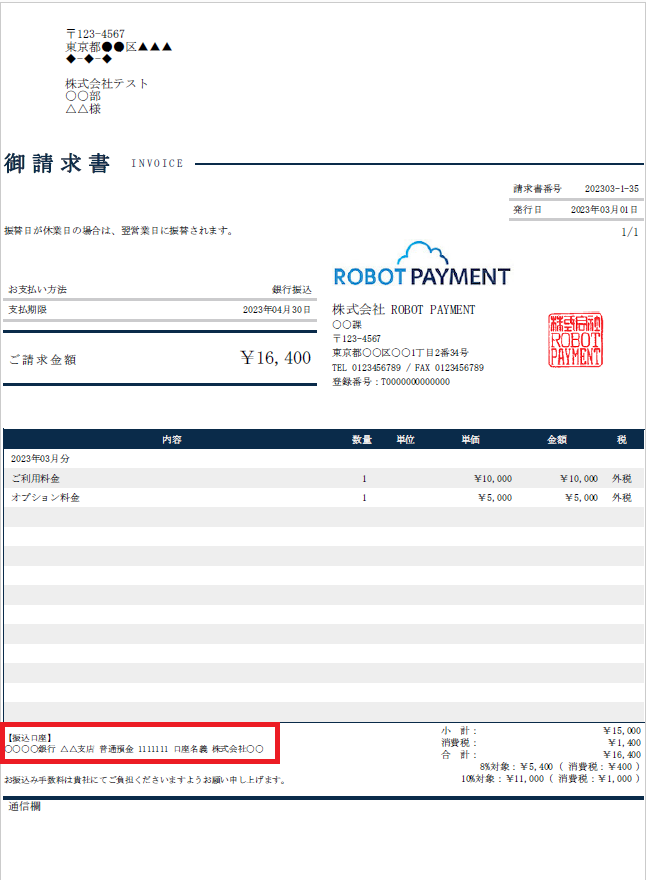Select the 銀行振込 payment method value
The image size is (646, 880).
[292, 289]
